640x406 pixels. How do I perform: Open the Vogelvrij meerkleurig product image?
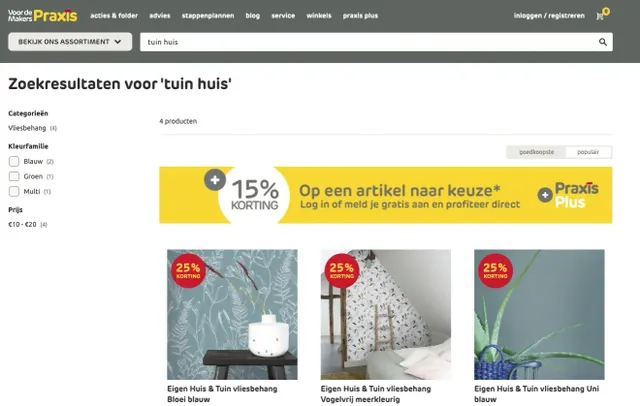point(386,315)
